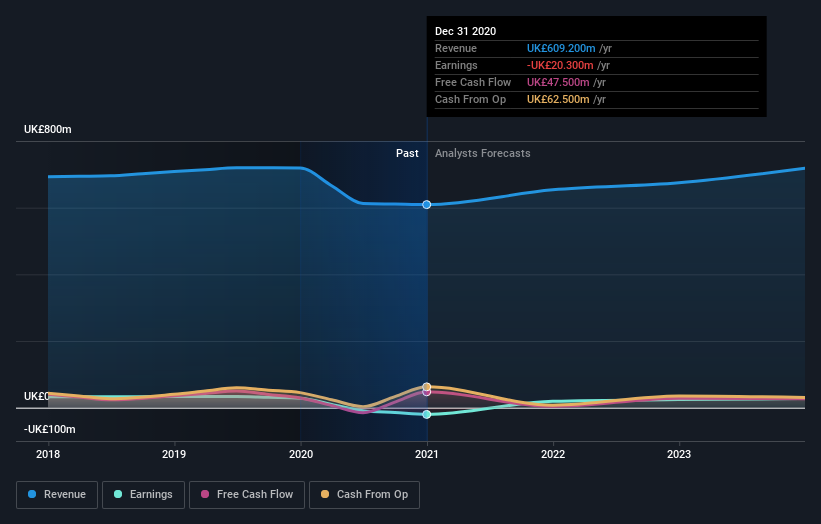Click the Revenue row label in the tooltip

tap(456, 48)
